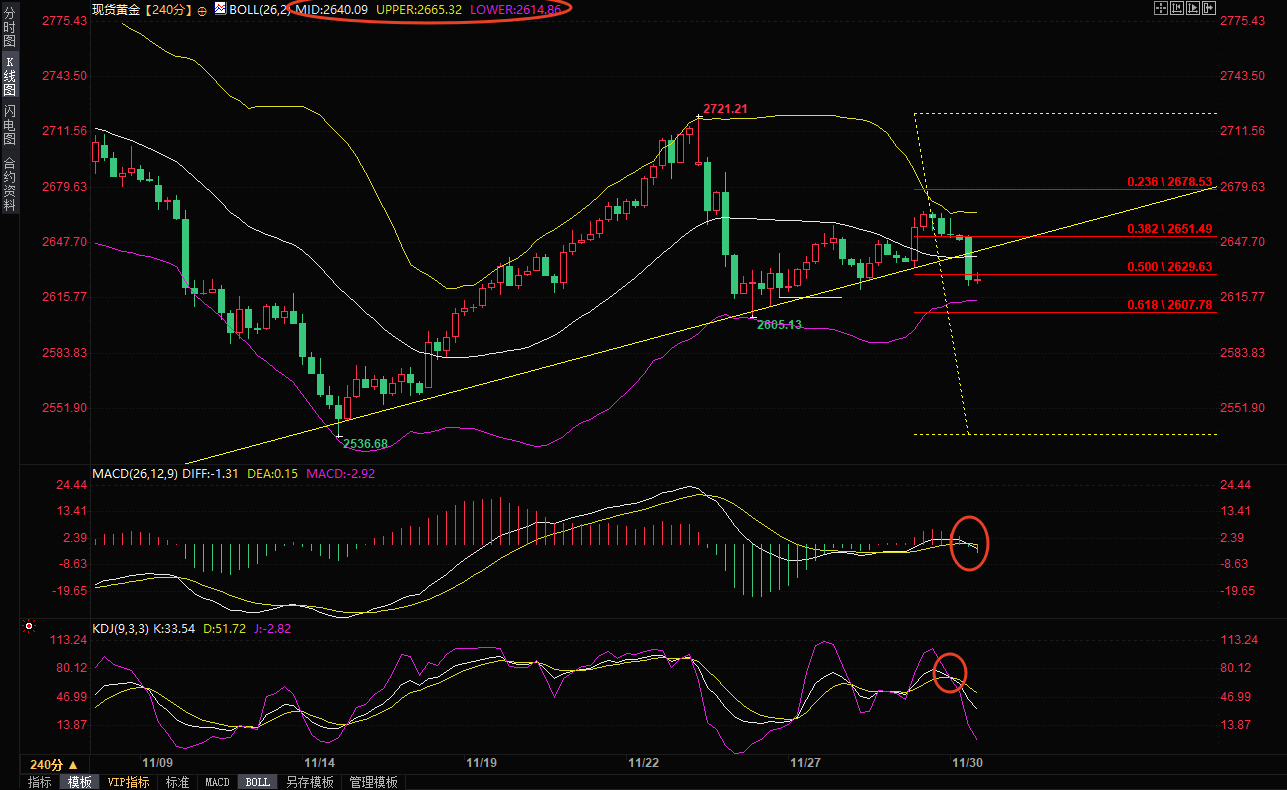Screen dimensions: 1287x790
Task: Click the 0.618 | 2607.78 Fibonacci label
Action: pyautogui.click(x=1169, y=304)
